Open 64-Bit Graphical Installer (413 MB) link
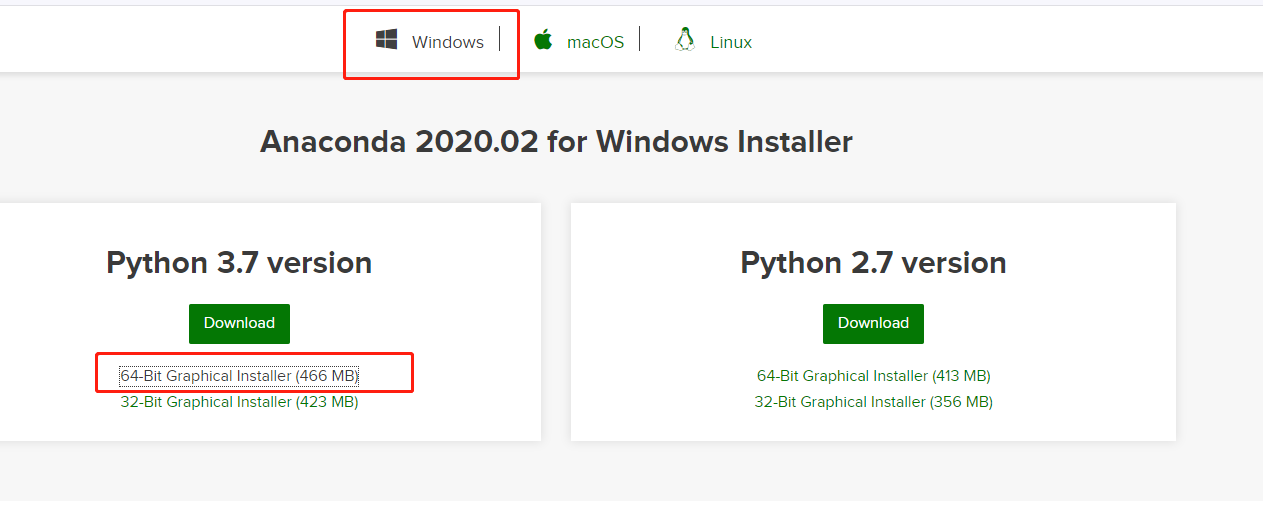Viewport: 1263px width, 529px height. (874, 376)
